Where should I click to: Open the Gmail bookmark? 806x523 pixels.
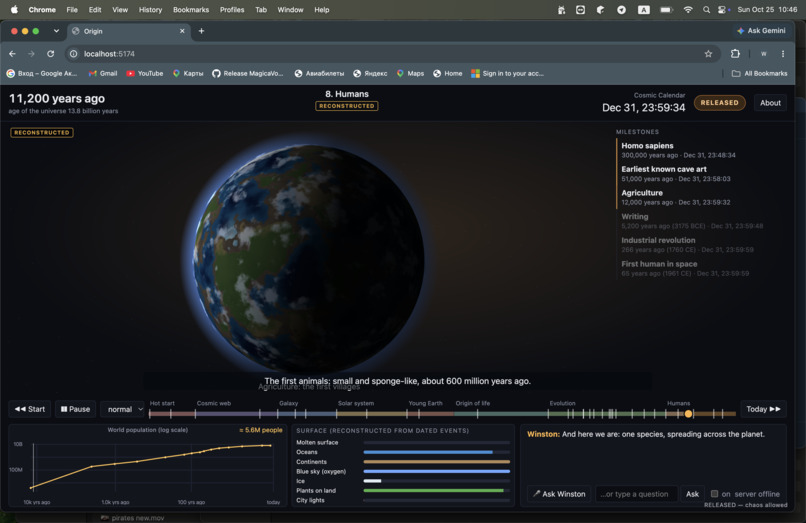[x=103, y=74]
